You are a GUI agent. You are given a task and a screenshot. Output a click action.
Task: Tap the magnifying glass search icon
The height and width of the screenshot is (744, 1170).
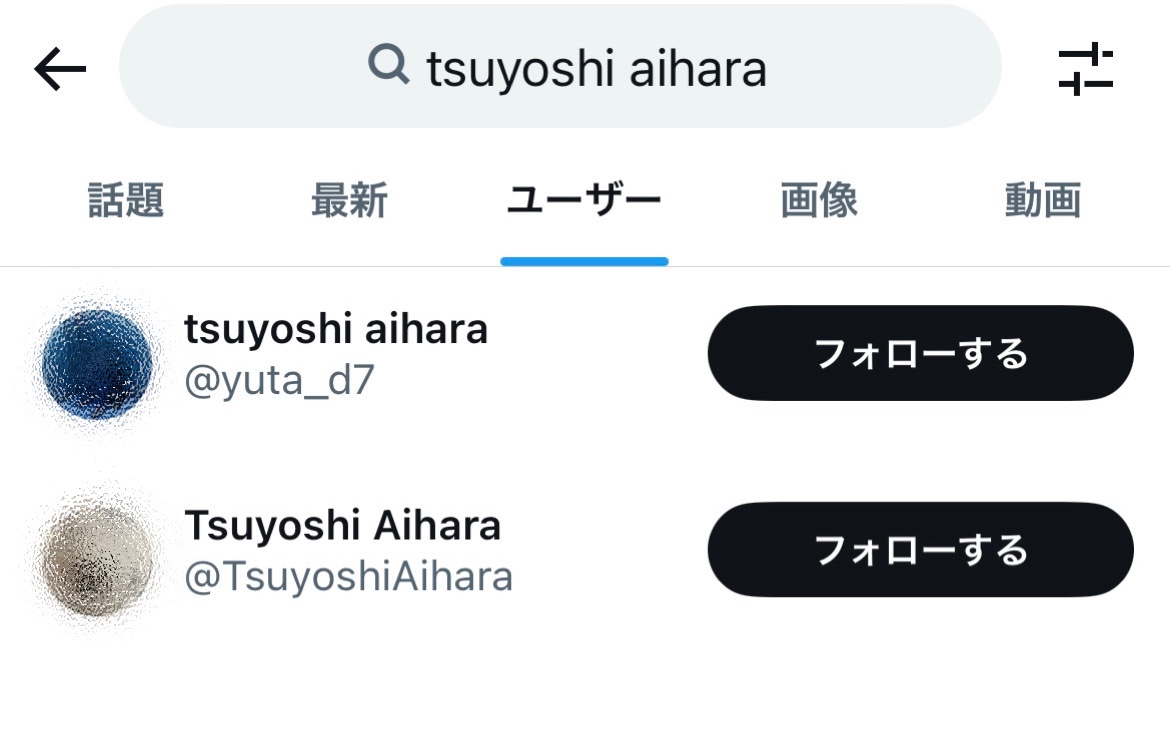pos(389,64)
